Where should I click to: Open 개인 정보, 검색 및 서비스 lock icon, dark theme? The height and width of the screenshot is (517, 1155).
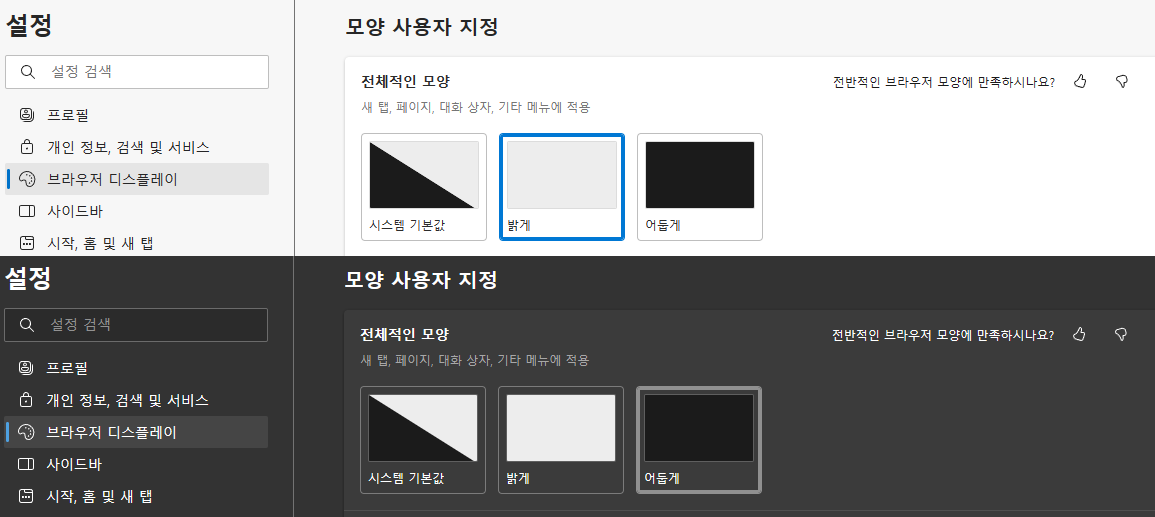27,400
